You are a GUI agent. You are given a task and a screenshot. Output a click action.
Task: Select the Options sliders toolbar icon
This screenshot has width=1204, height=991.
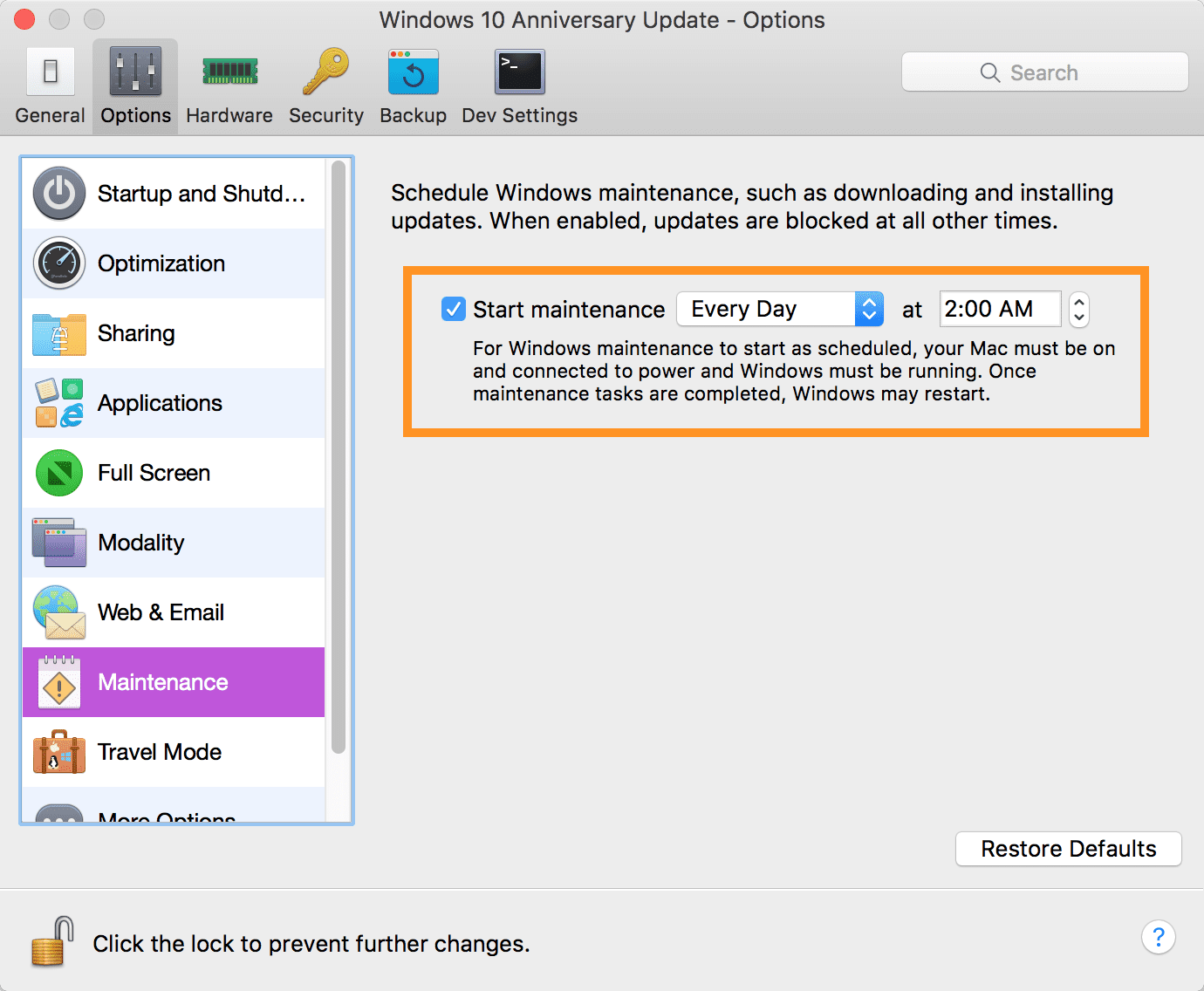click(x=135, y=72)
